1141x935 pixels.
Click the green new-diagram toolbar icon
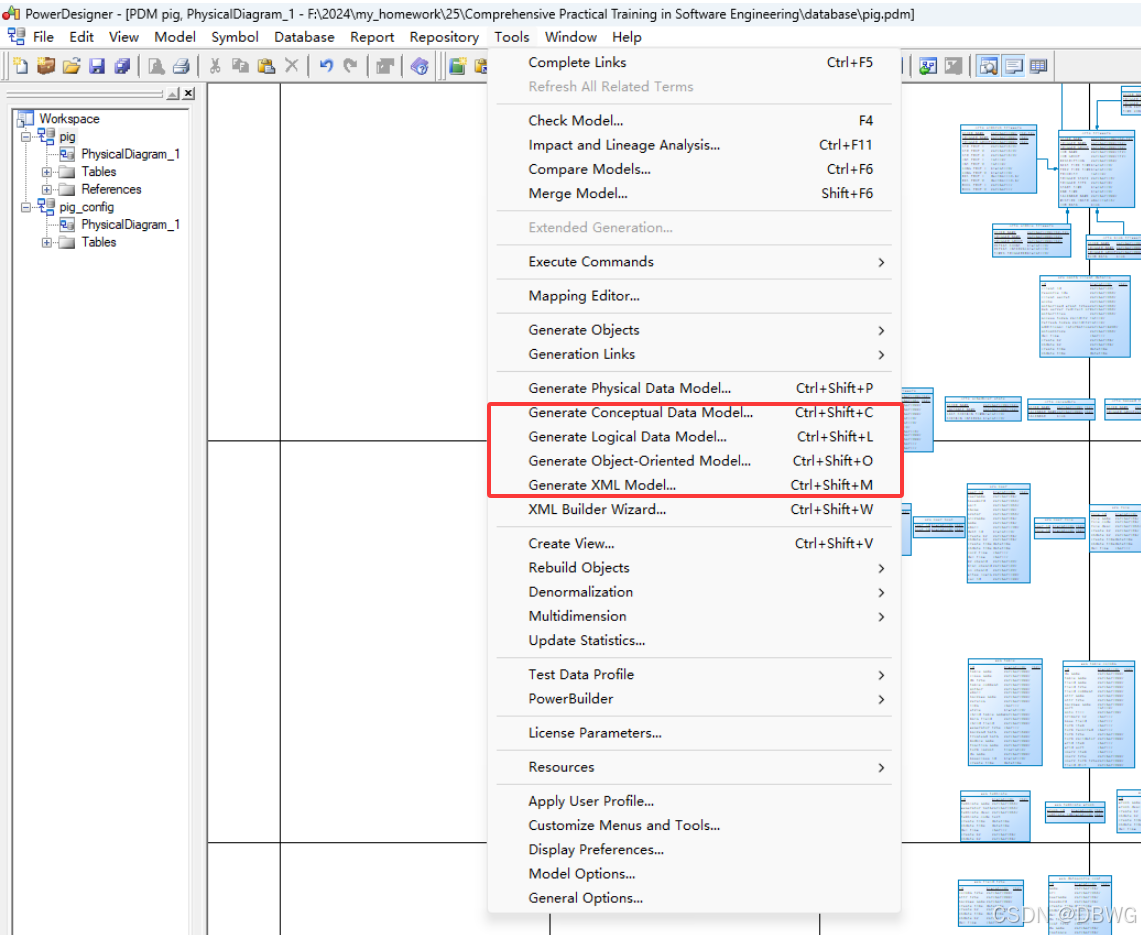pyautogui.click(x=458, y=66)
